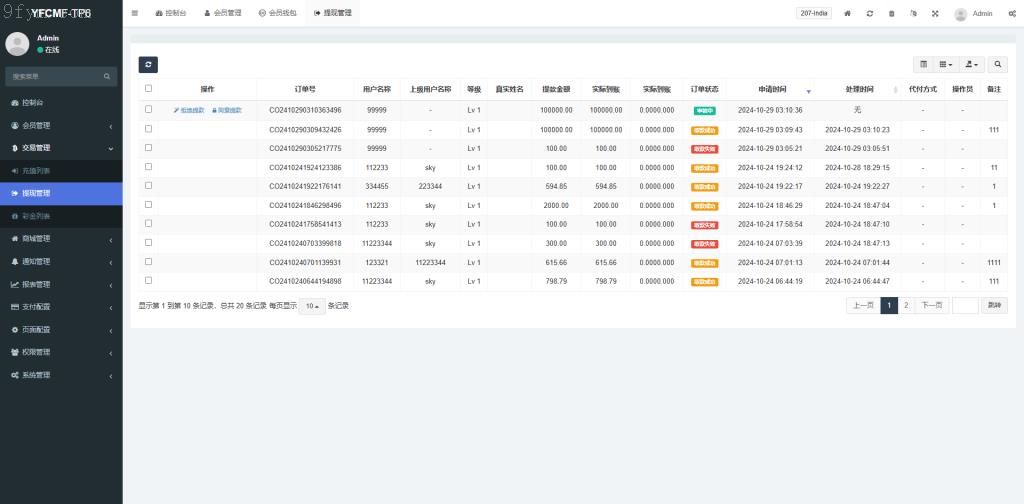The image size is (1024, 504).
Task: Switch to the 会员钱包 tab
Action: click(276, 14)
